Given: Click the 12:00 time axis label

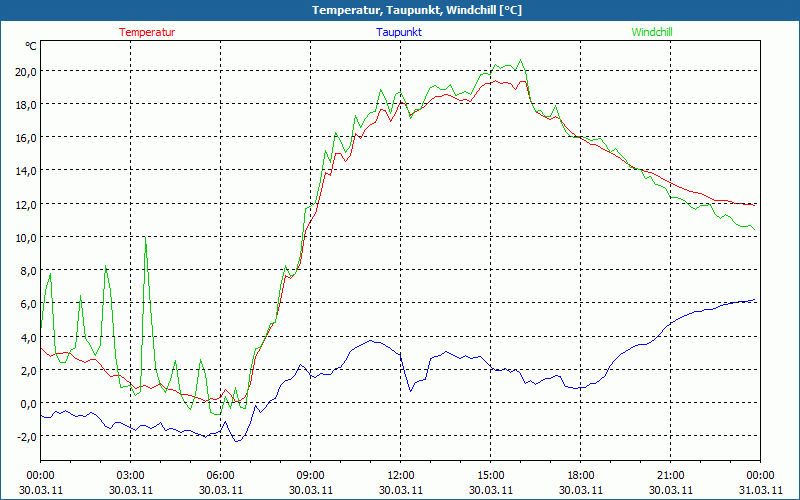Looking at the screenshot, I should tap(401, 476).
